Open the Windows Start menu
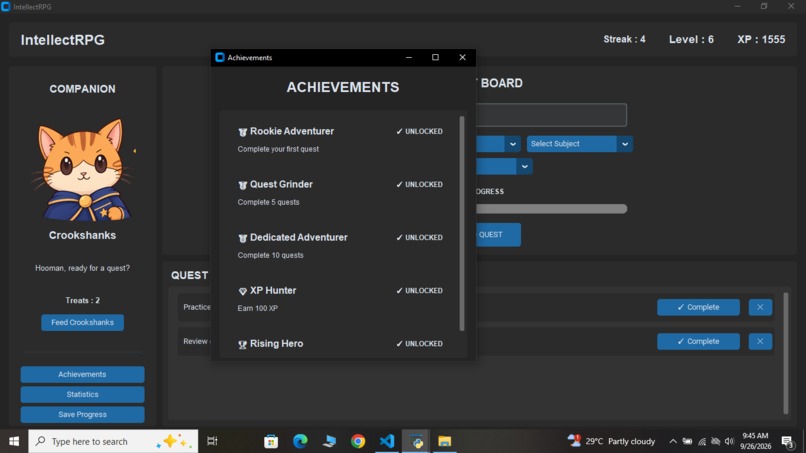Screen dimensions: 806x453 coord(14,441)
